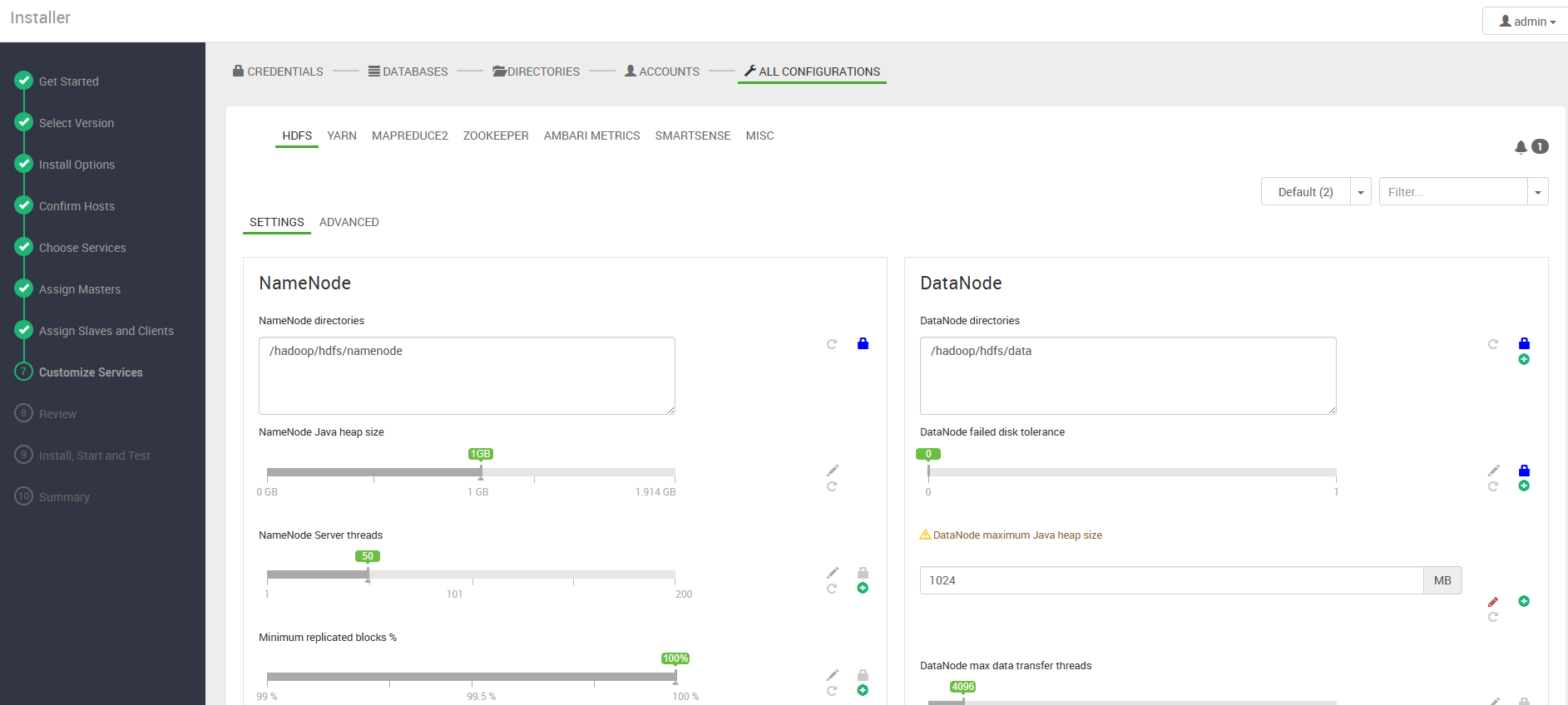Image resolution: width=1568 pixels, height=705 pixels.
Task: Open Assign Slaves and Clients step
Action: click(x=106, y=331)
